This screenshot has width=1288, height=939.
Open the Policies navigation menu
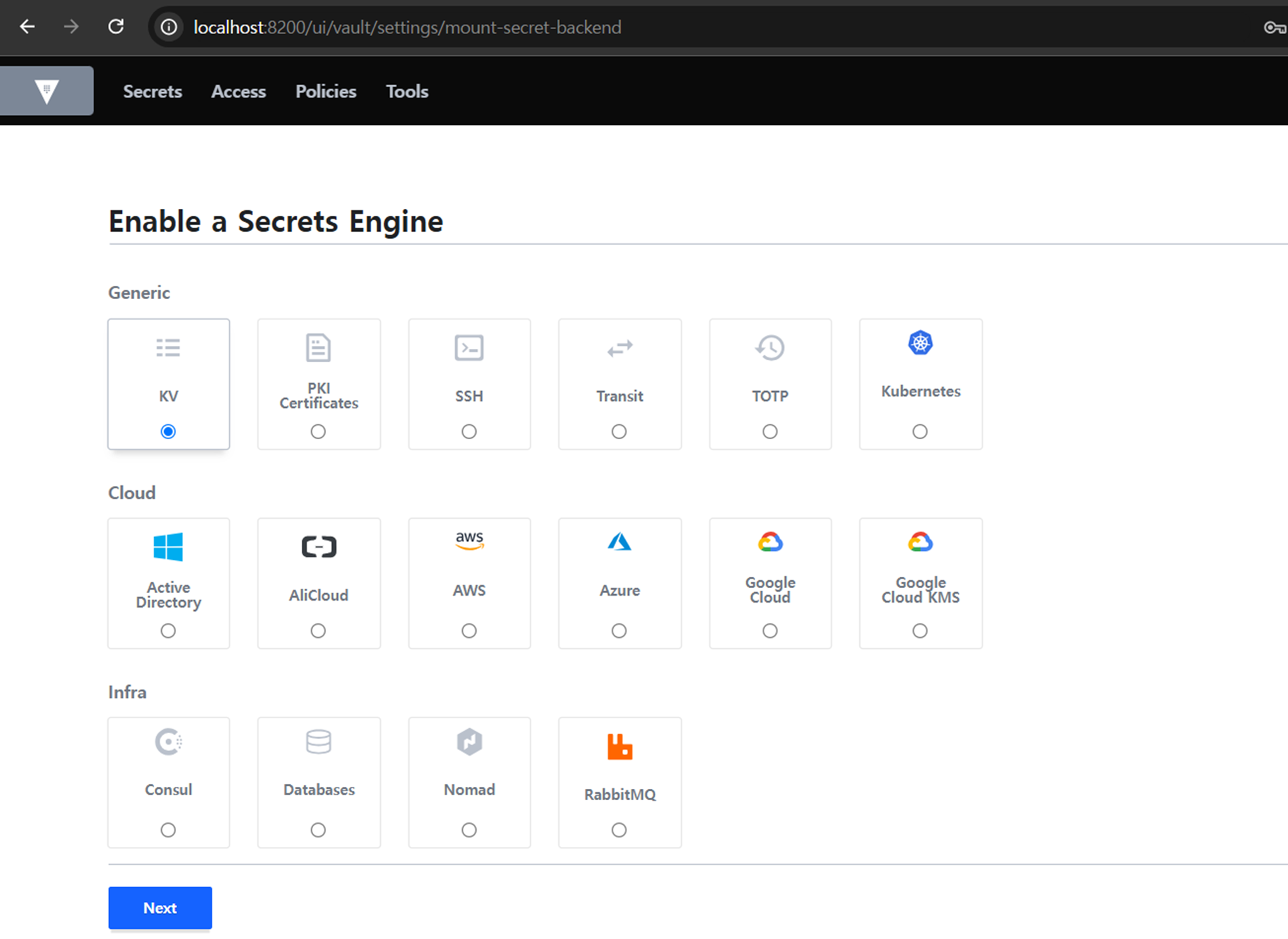tap(326, 92)
